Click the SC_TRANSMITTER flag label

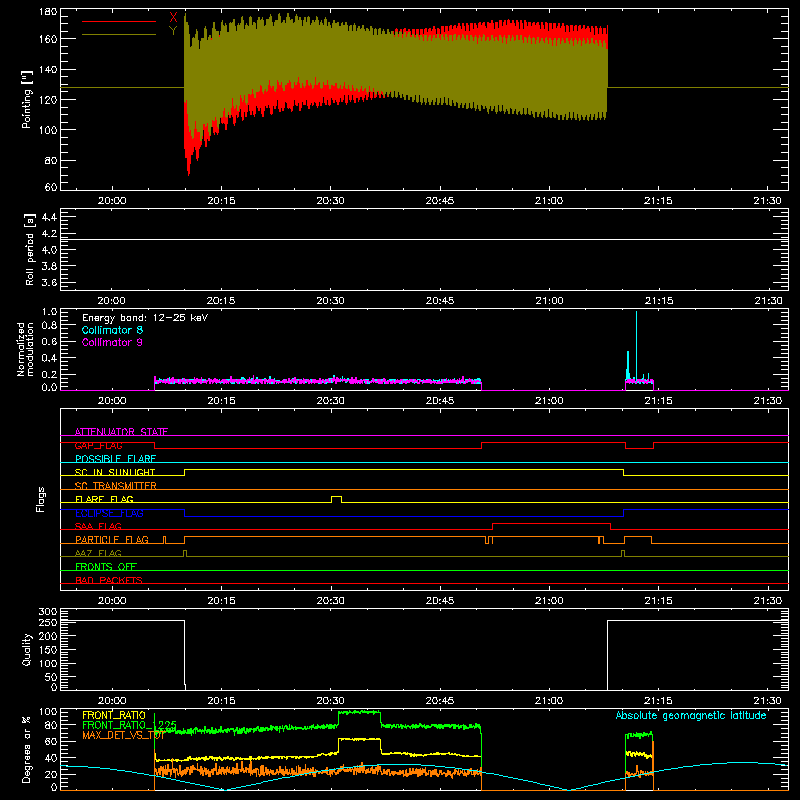[x=116, y=486]
